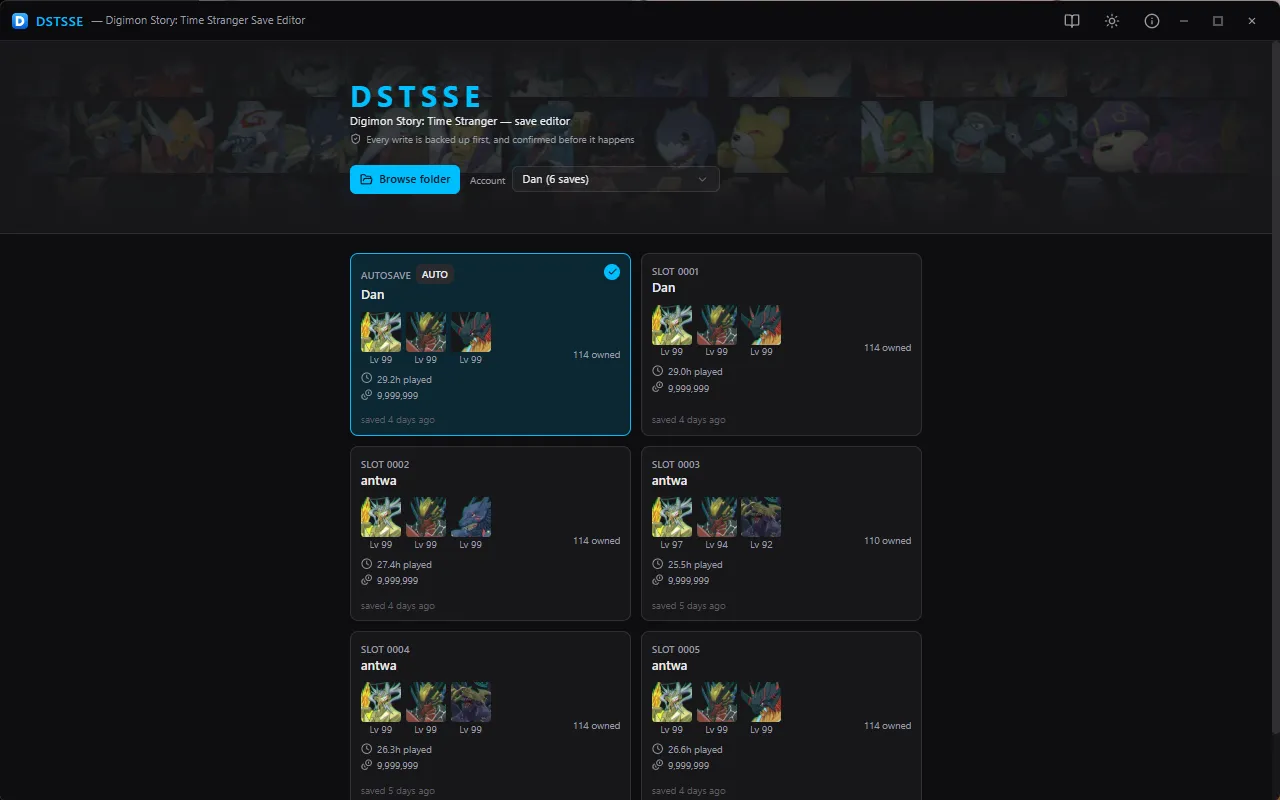Click player name Dan in SLOT 0001
Viewport: 1280px width, 800px height.
click(664, 288)
